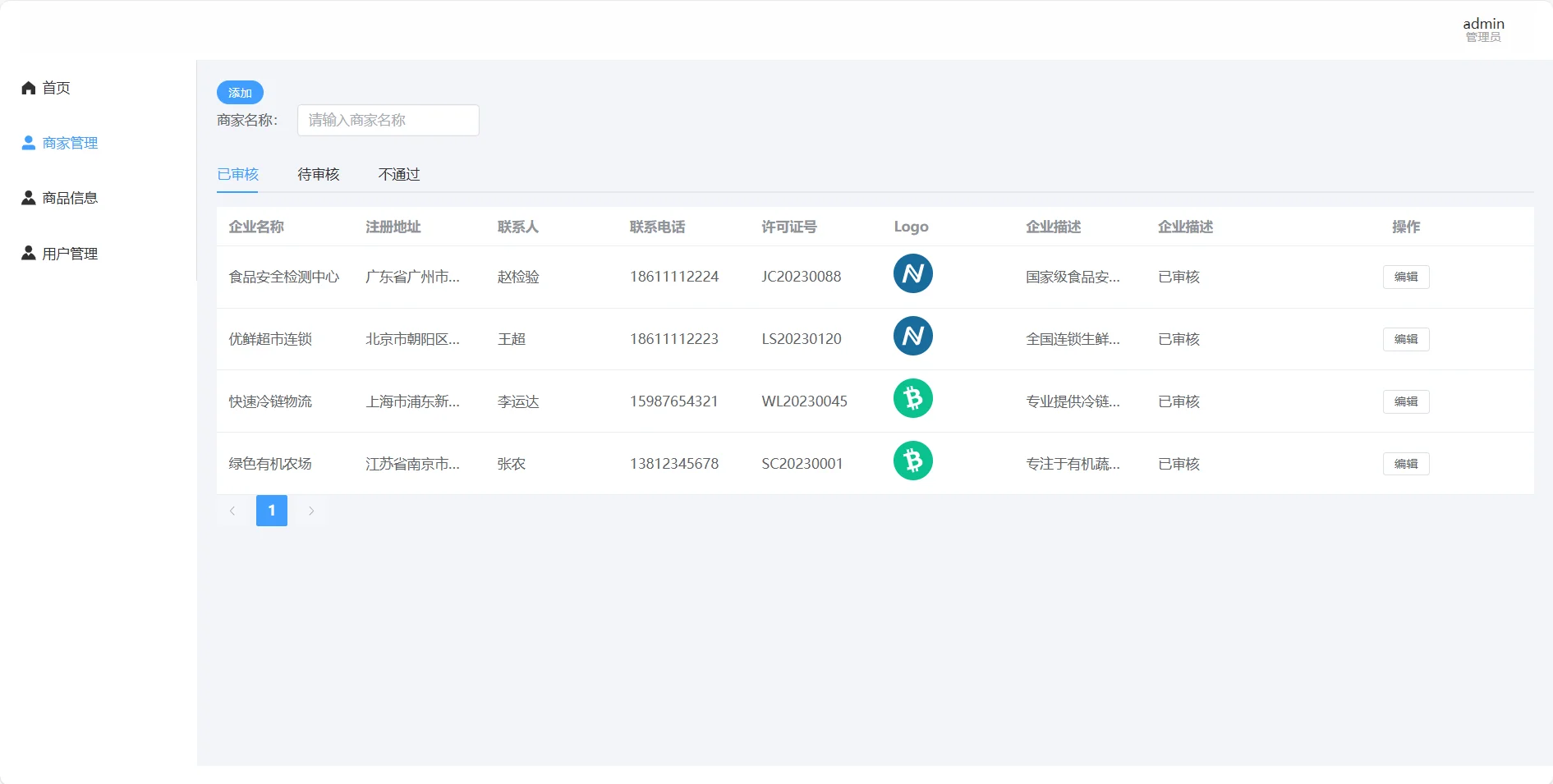Open the 首页 menu item

coord(57,88)
